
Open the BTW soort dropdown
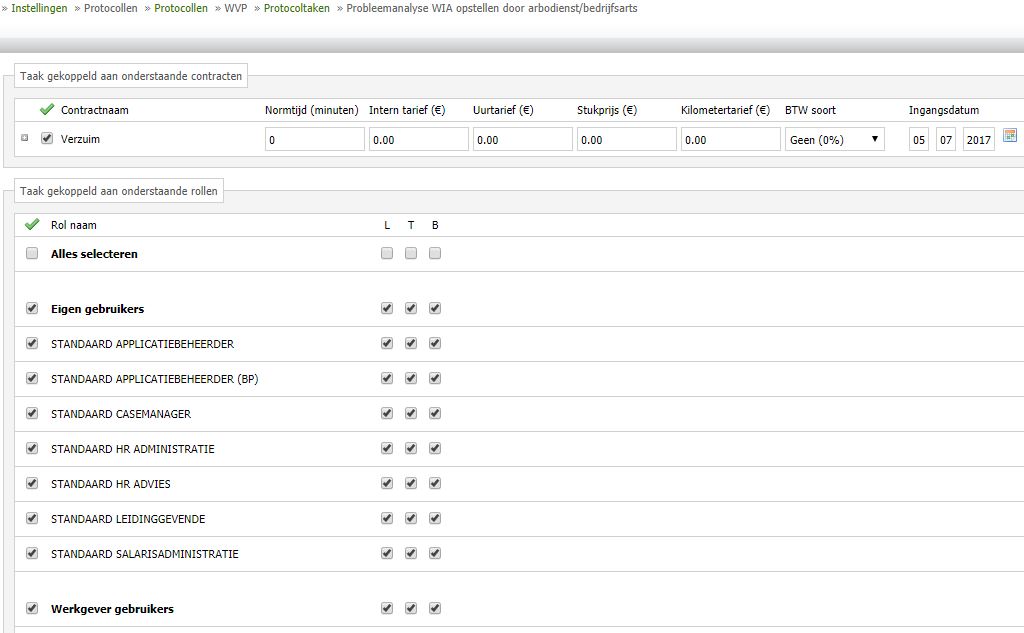(835, 139)
